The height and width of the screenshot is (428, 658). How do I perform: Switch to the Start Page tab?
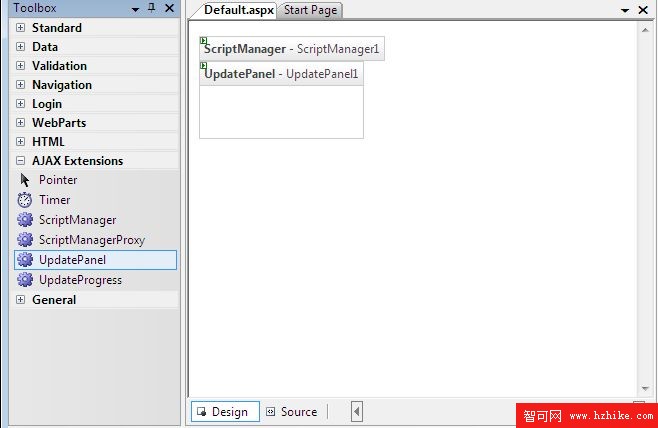310,10
